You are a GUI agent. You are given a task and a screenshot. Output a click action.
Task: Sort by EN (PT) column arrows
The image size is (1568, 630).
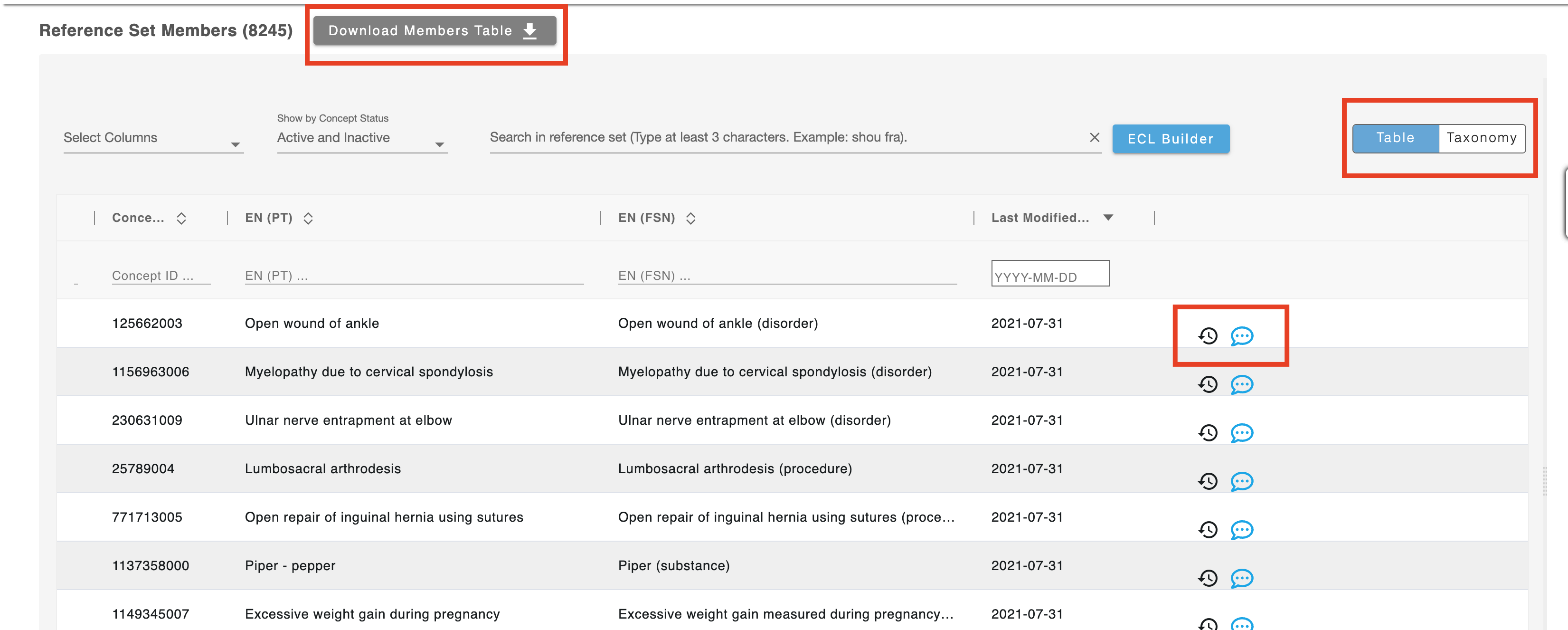[308, 218]
